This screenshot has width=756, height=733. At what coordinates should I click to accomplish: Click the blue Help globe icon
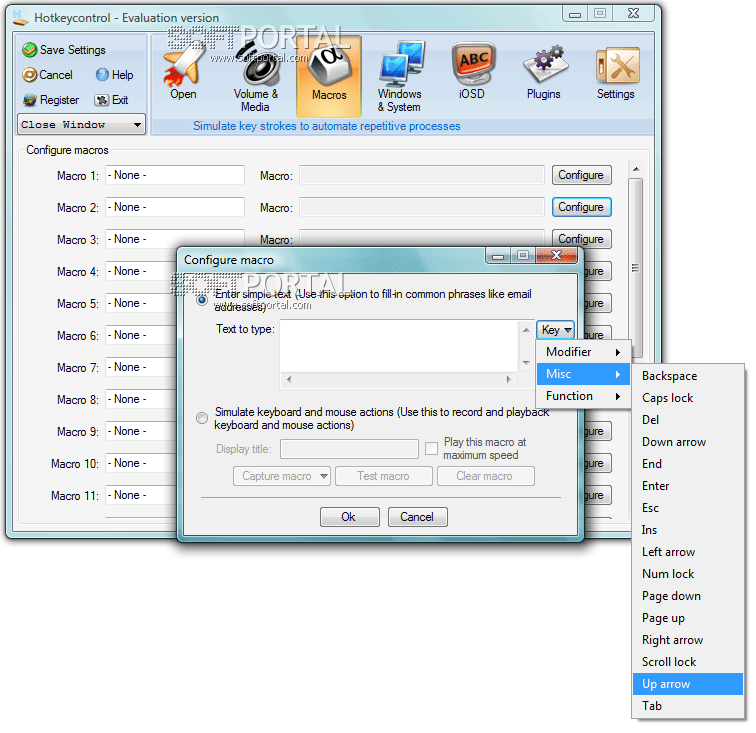click(102, 75)
